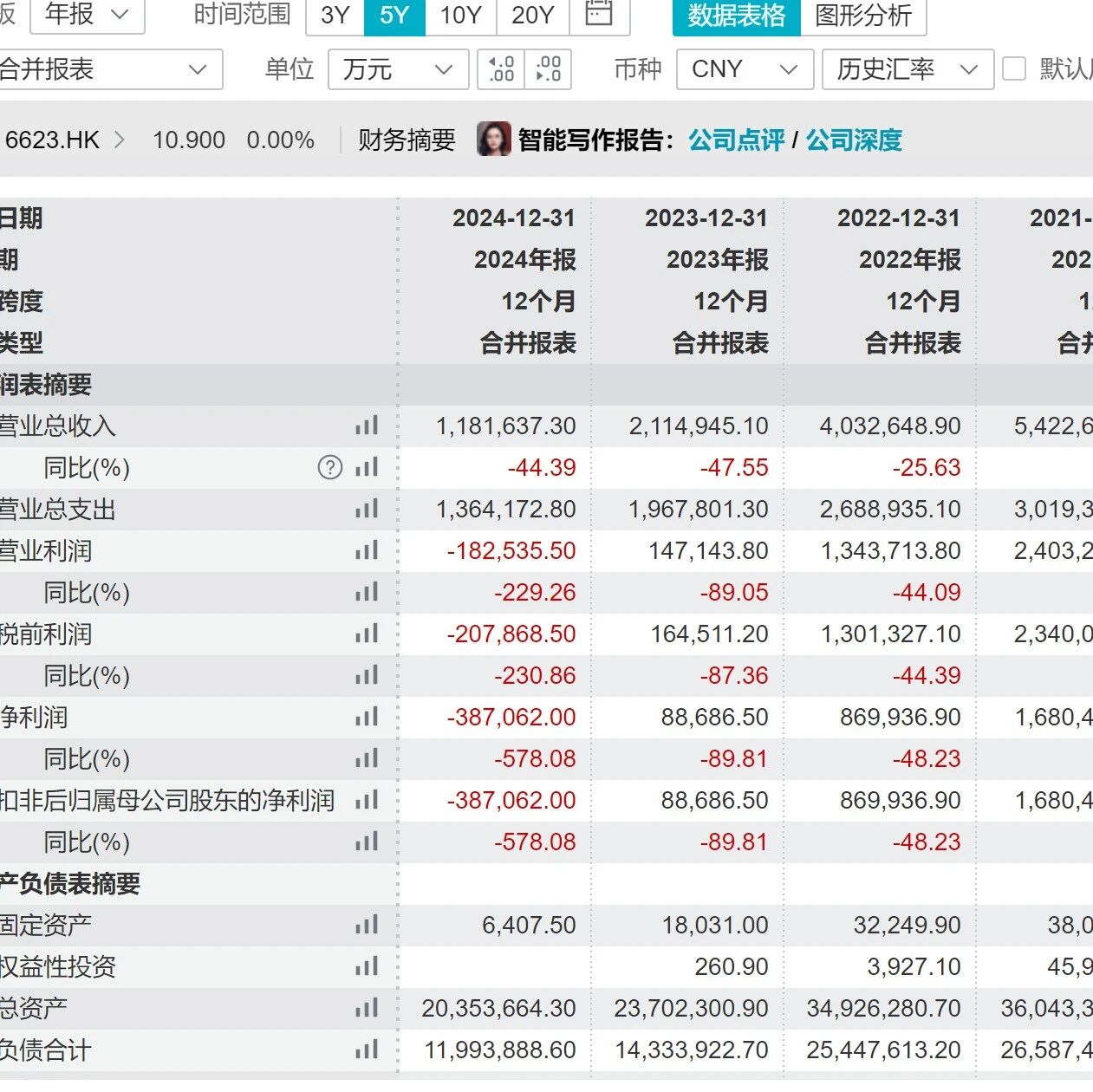Screen dimensions: 1093x1092
Task: Expand the 历史汇率 exchange rate dropdown
Action: [907, 69]
